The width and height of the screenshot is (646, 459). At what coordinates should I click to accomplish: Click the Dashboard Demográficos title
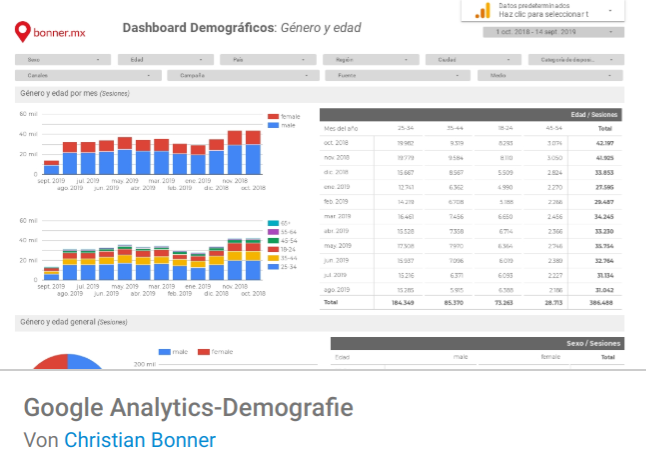click(x=241, y=28)
